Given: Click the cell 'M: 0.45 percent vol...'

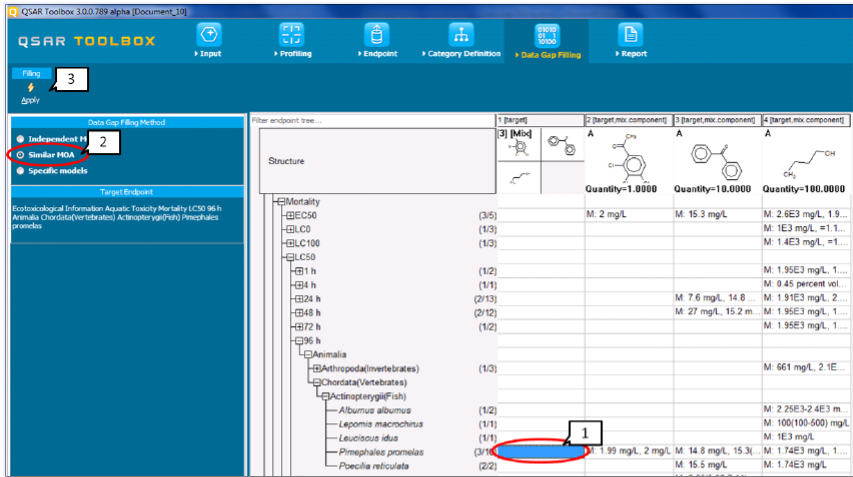Looking at the screenshot, I should pyautogui.click(x=806, y=284).
